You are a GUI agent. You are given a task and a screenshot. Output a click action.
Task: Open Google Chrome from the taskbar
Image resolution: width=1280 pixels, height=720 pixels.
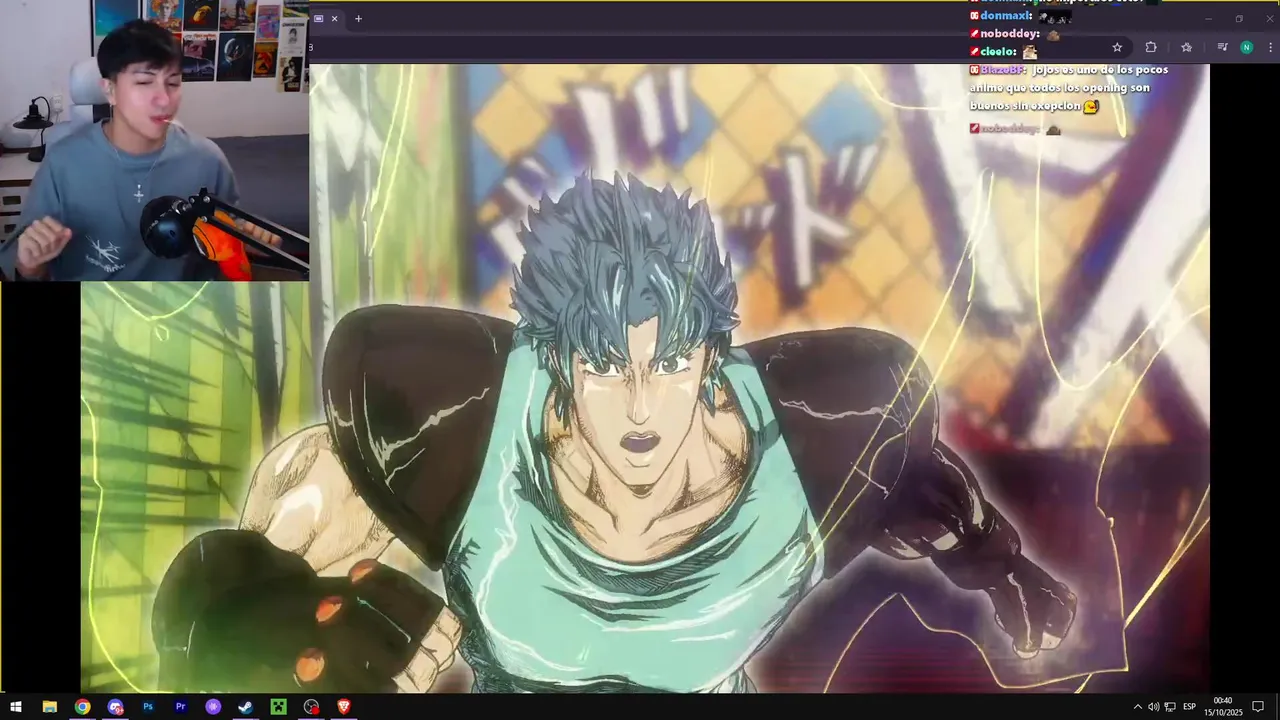click(x=82, y=707)
